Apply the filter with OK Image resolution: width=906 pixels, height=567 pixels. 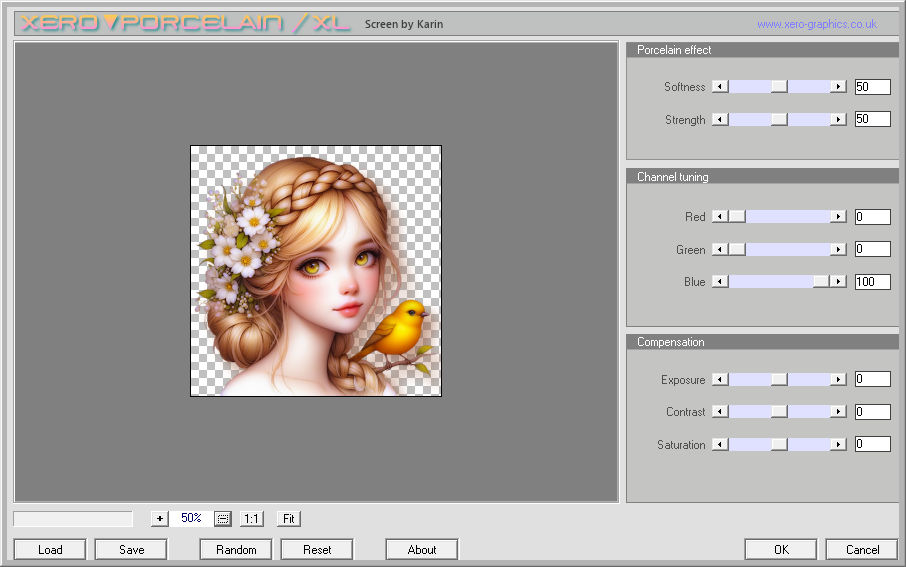tap(781, 549)
